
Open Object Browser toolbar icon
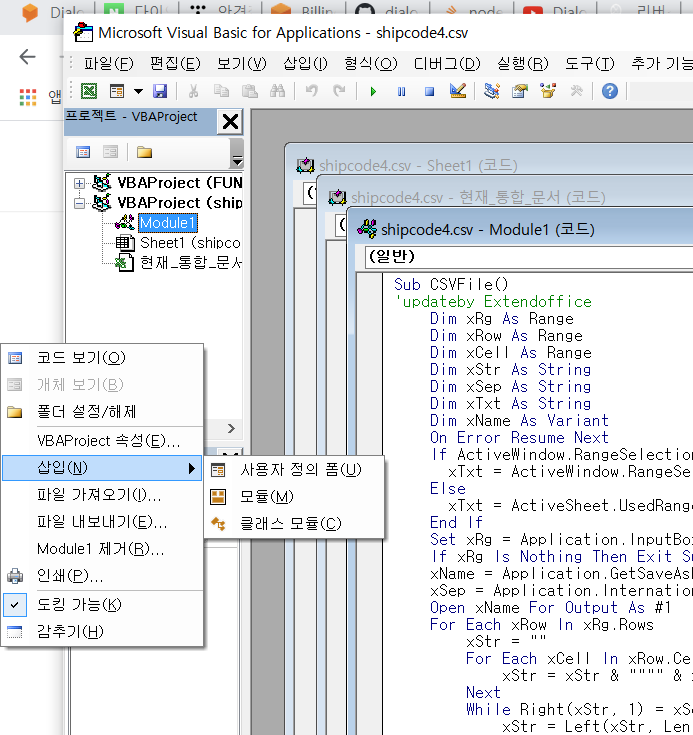tap(548, 91)
